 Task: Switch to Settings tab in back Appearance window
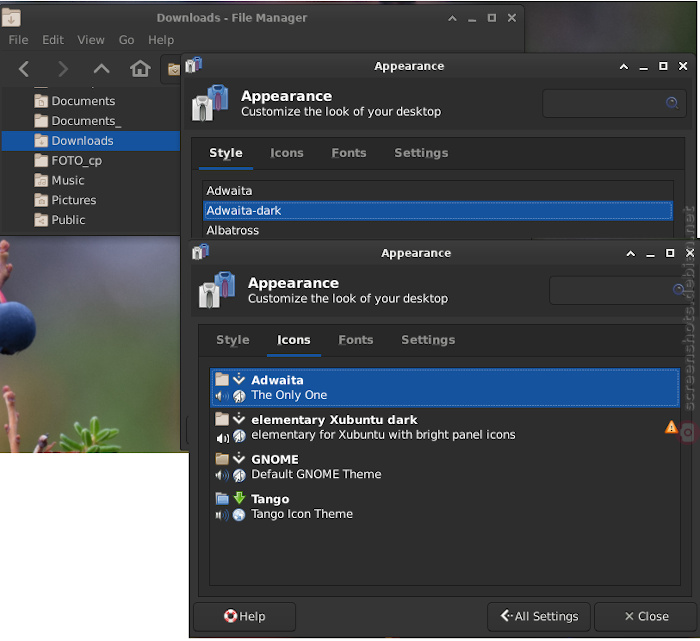click(x=421, y=153)
